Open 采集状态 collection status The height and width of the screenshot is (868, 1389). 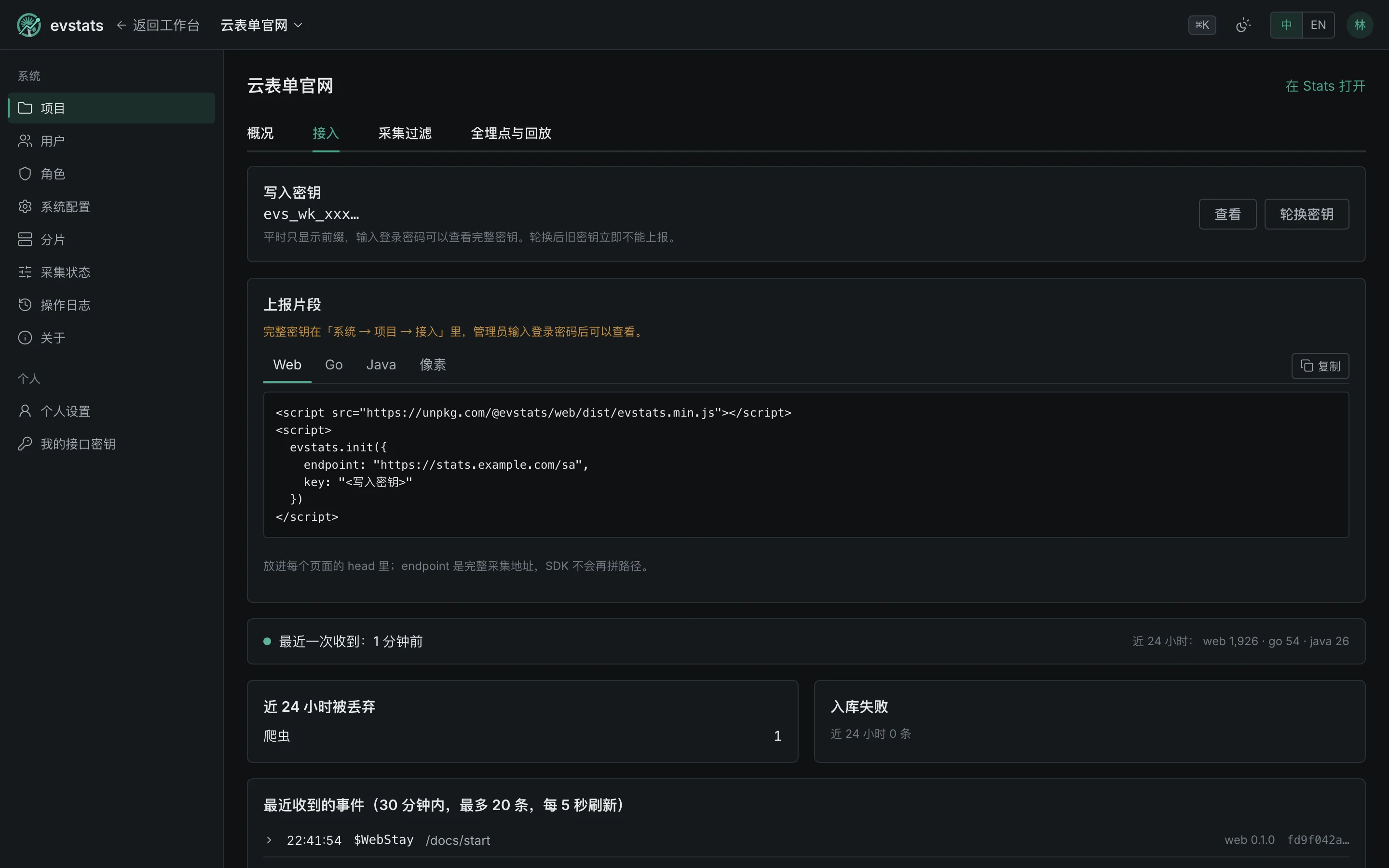tap(111, 272)
